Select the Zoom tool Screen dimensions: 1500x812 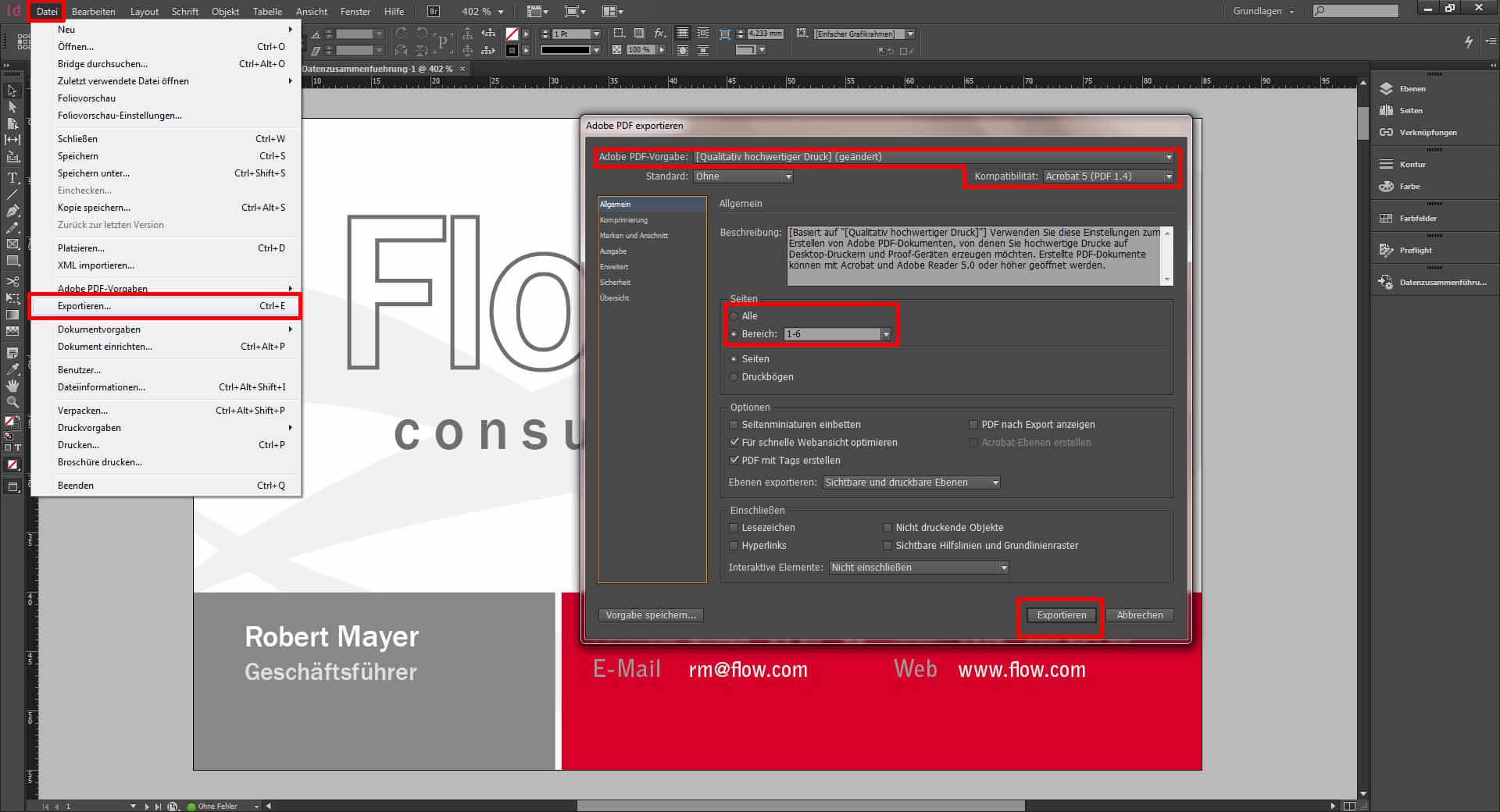point(12,401)
